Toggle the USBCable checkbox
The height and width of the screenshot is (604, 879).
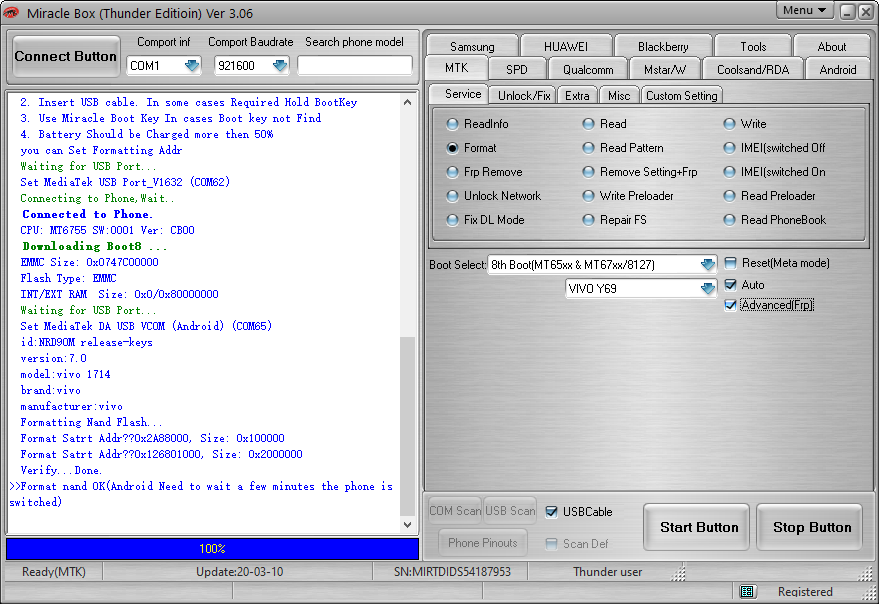tap(552, 511)
